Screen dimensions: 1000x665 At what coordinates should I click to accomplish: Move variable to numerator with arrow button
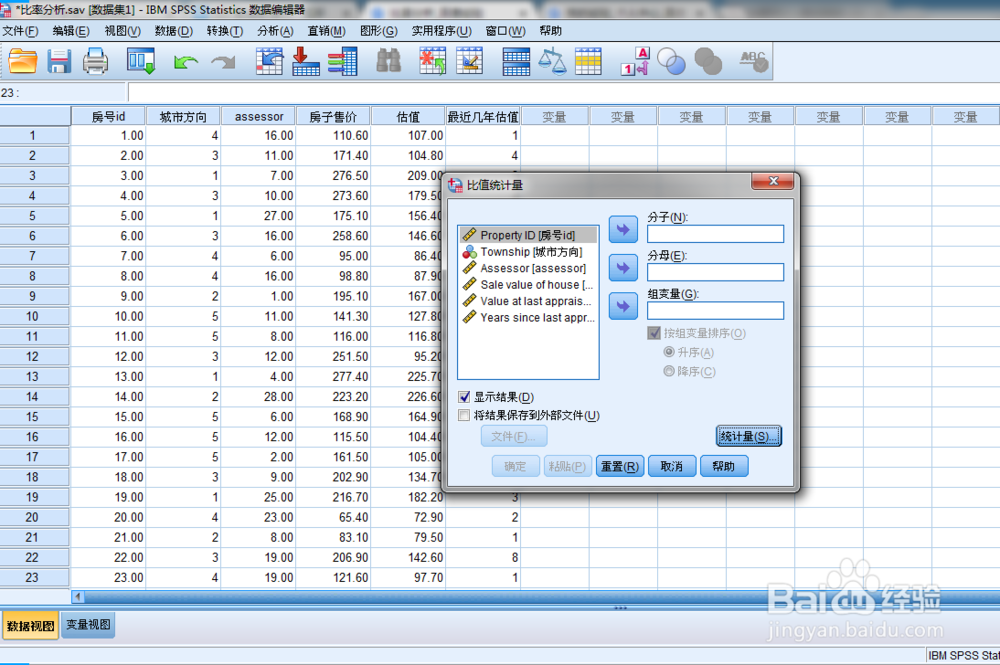point(623,230)
